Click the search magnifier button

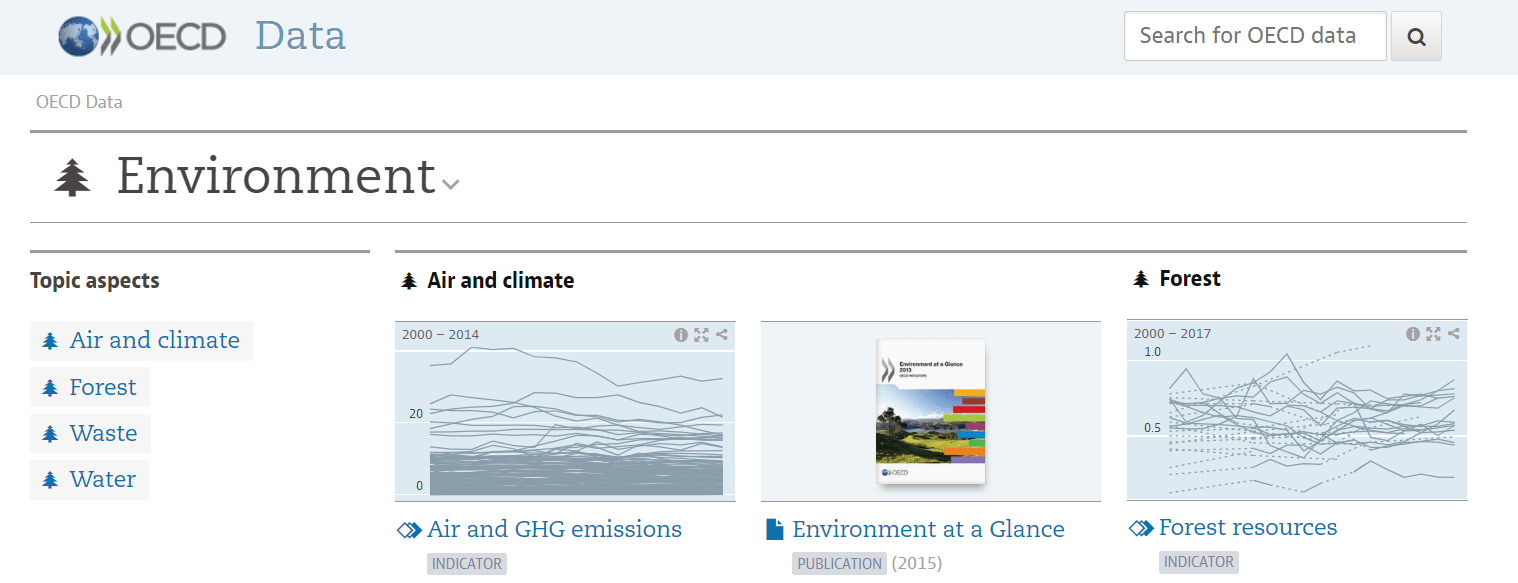1416,37
